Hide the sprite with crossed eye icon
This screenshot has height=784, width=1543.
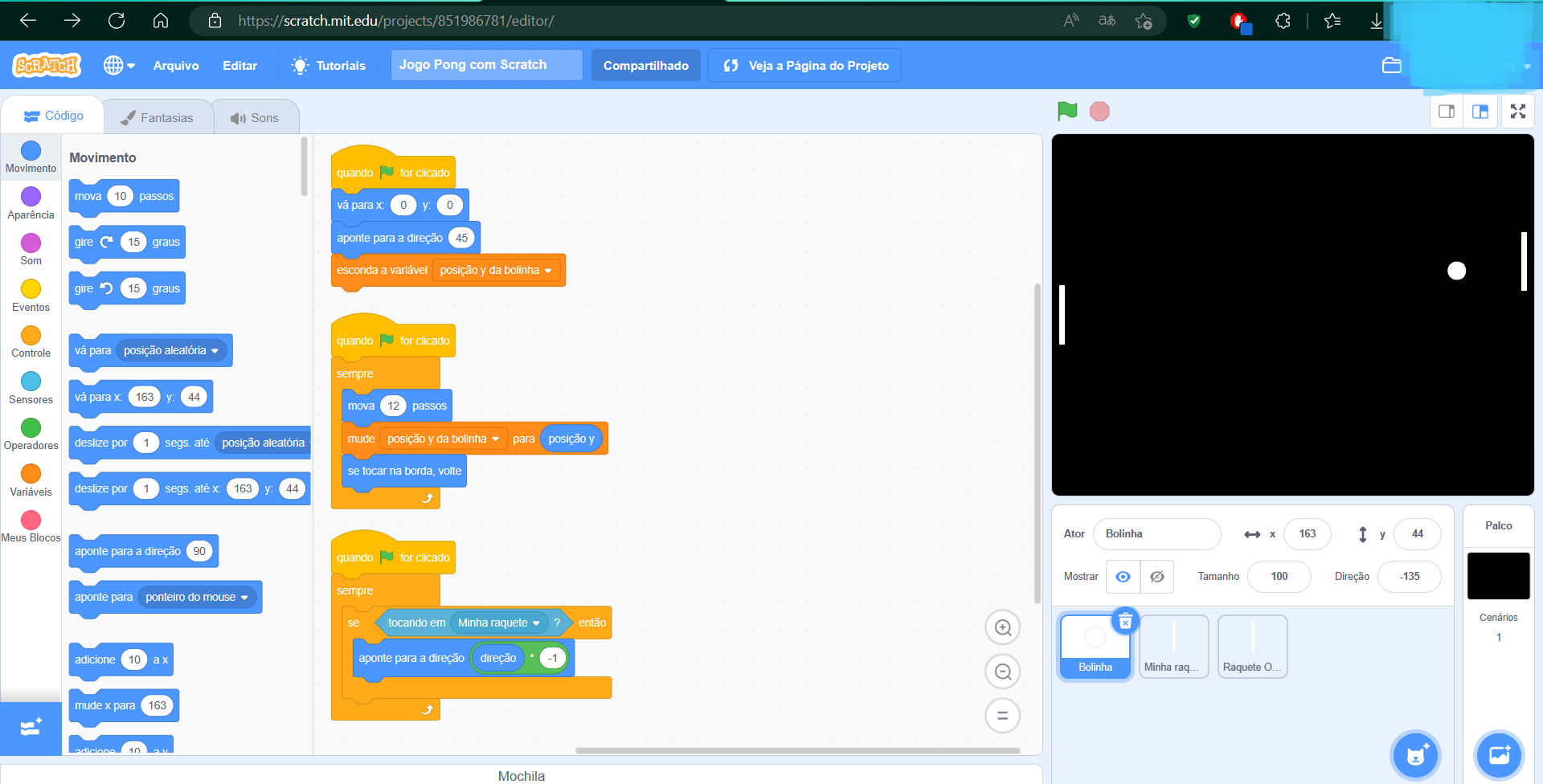coord(1157,577)
